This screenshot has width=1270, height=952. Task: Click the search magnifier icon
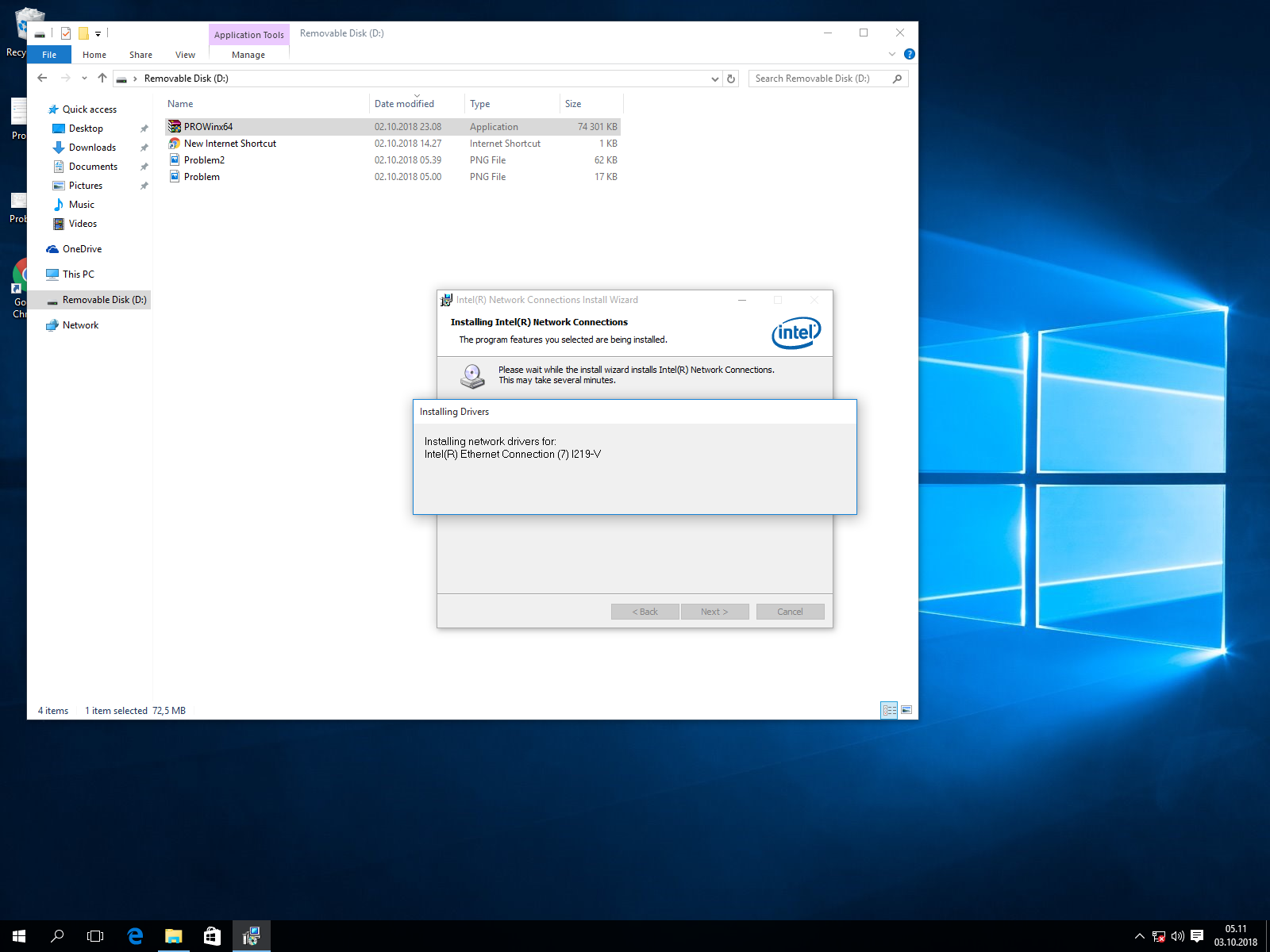[898, 79]
